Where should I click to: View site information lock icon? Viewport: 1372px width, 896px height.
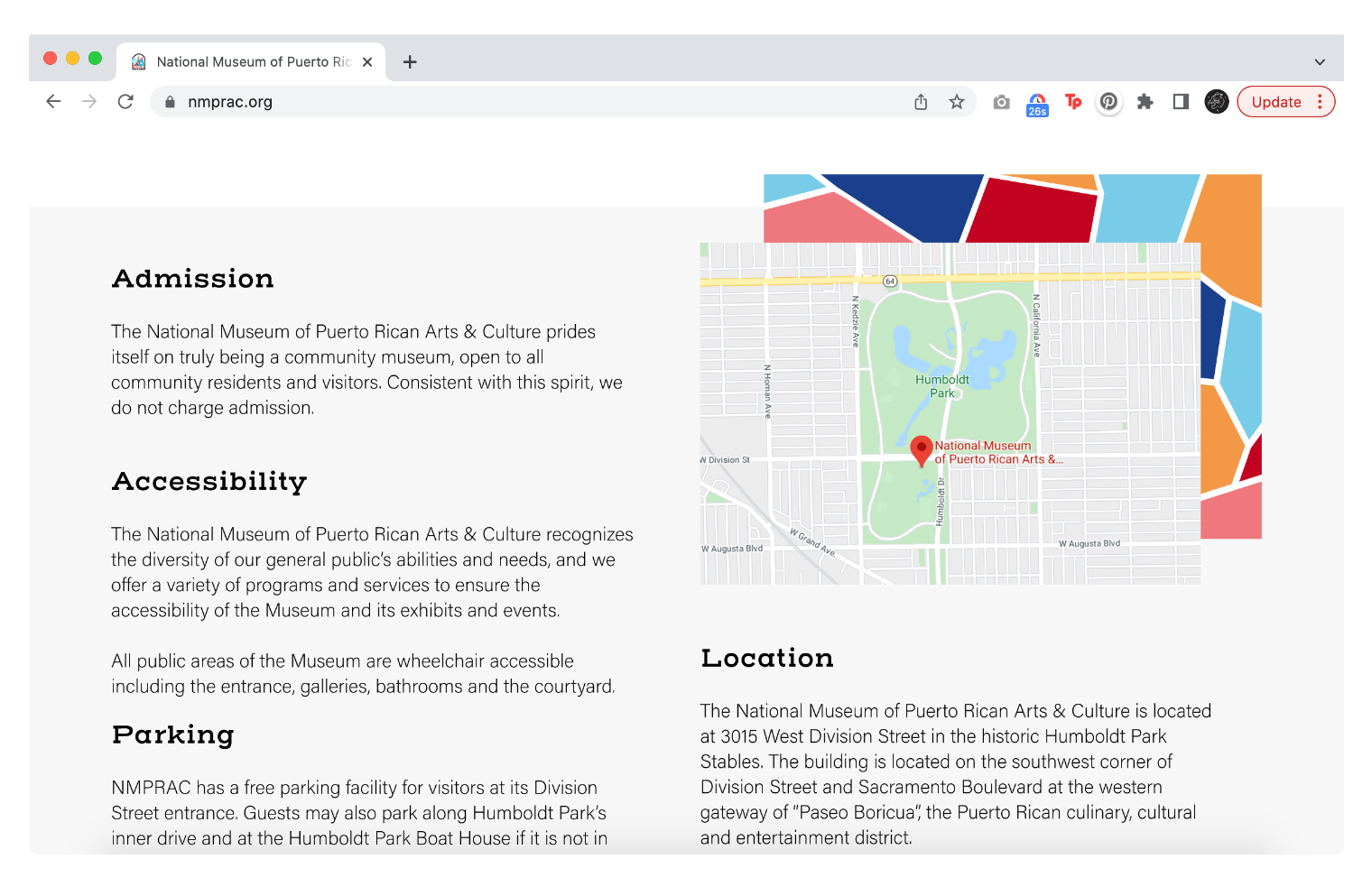pos(170,102)
